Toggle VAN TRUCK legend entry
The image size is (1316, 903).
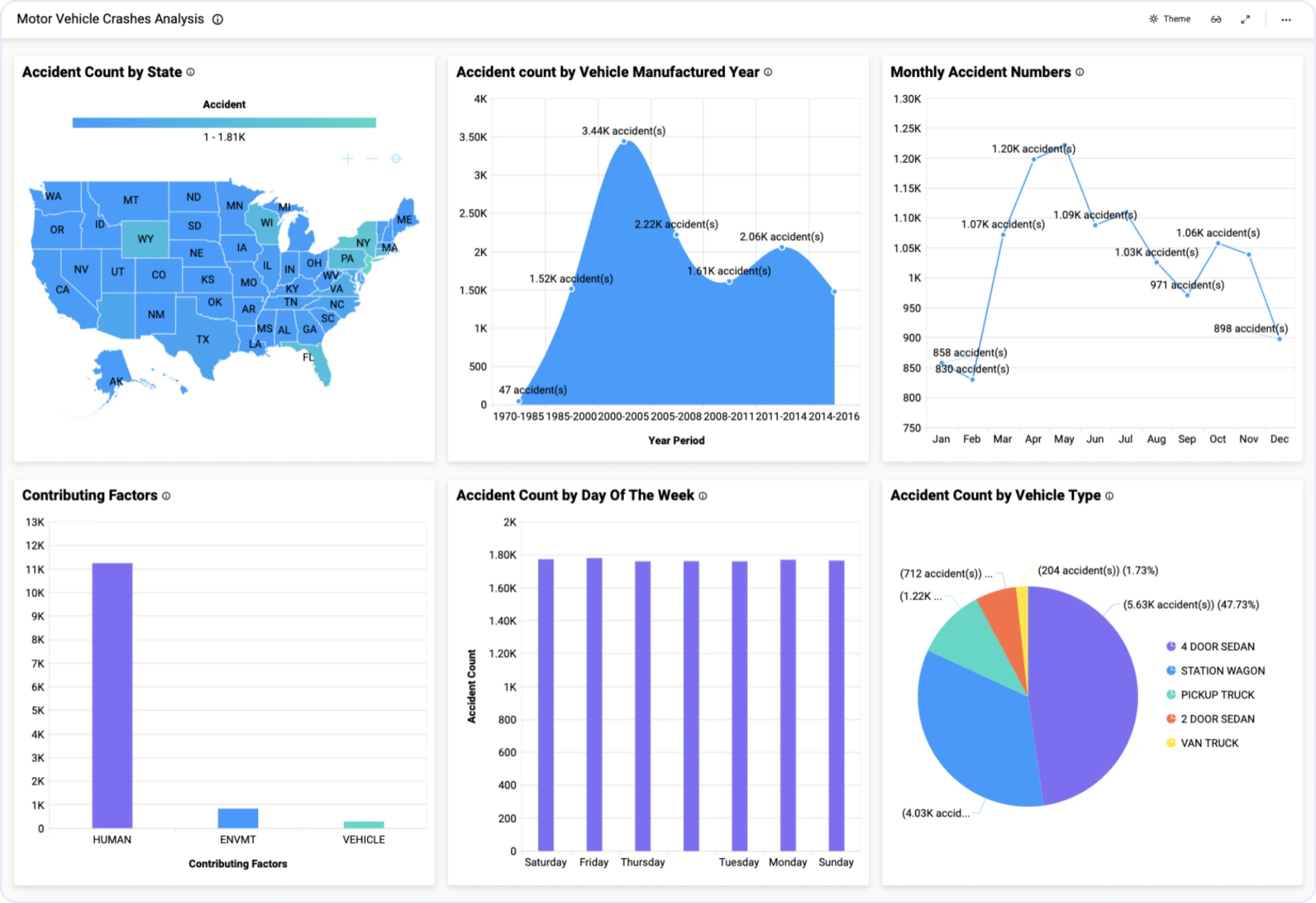coord(1209,743)
